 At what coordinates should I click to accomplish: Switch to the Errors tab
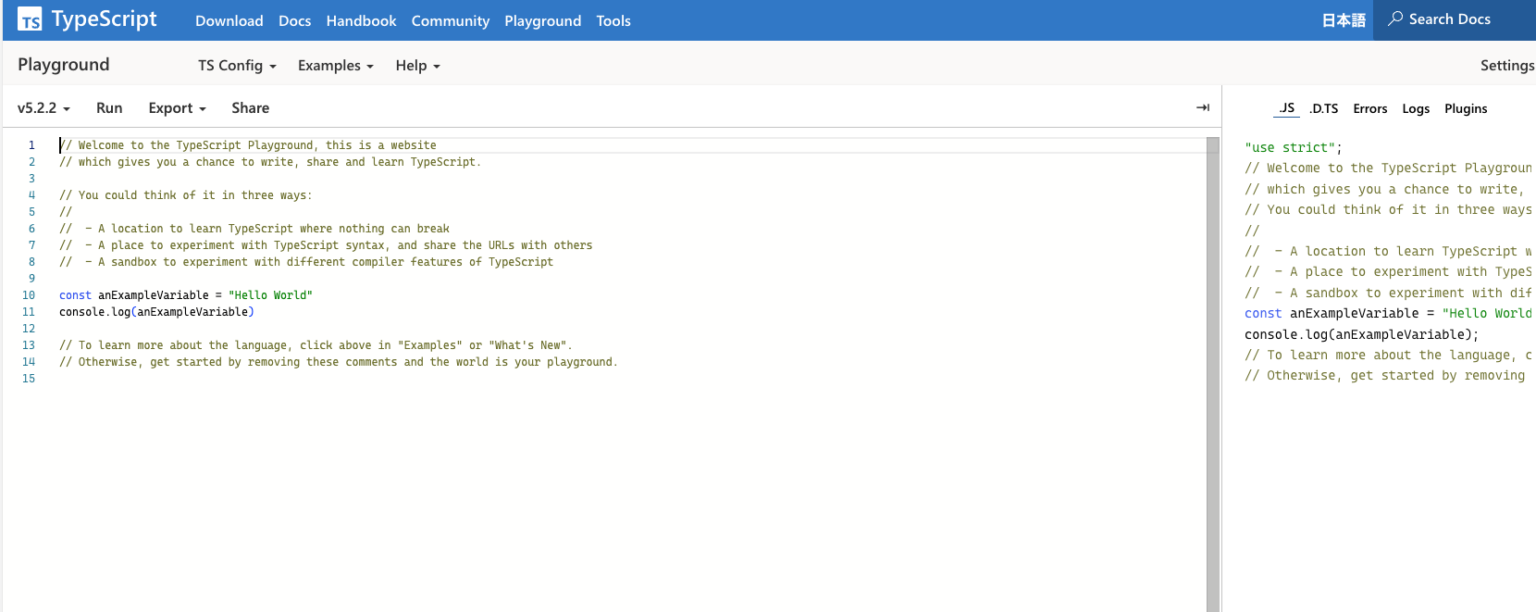1370,109
